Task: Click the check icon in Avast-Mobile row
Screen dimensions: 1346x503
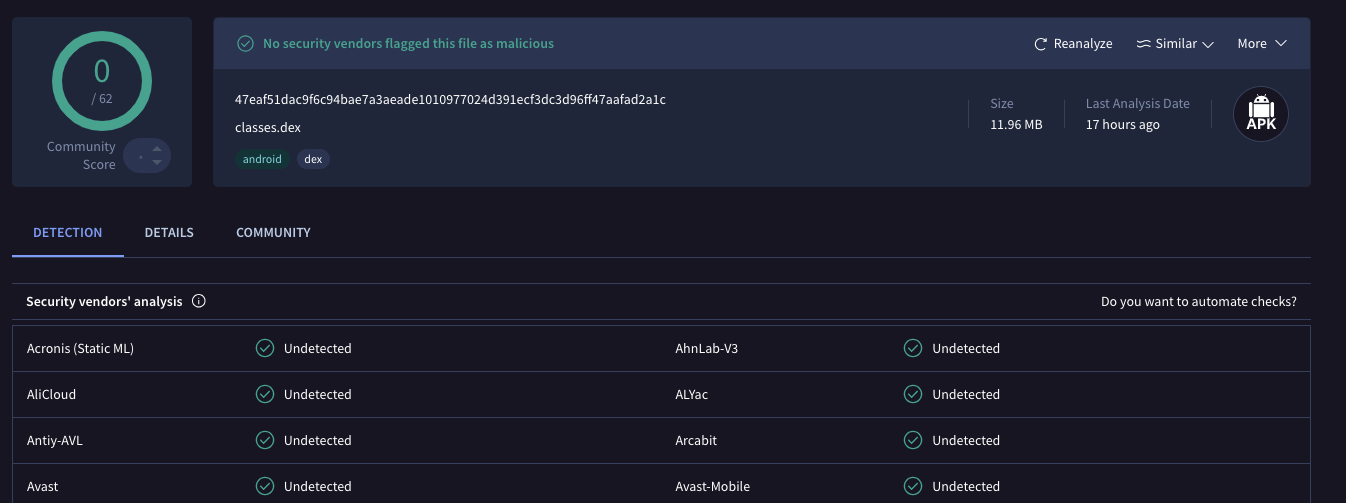Action: [913, 486]
